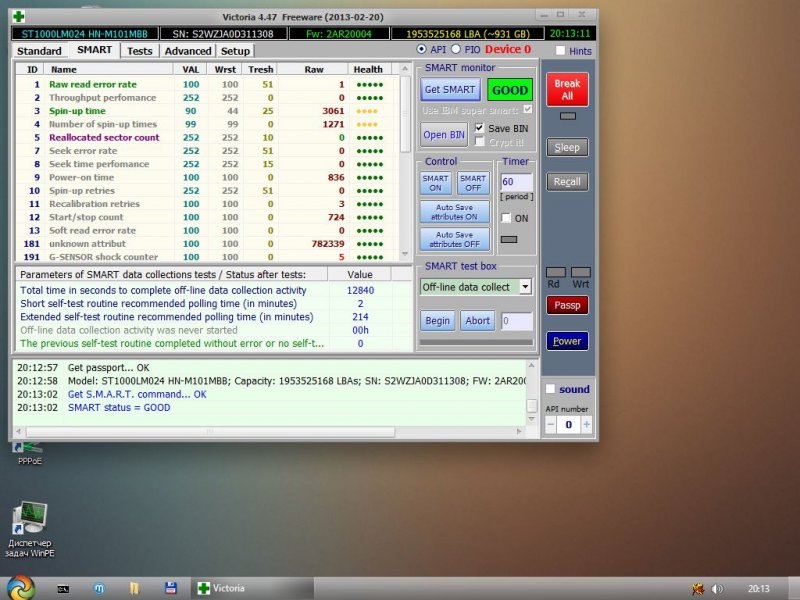Click the Windows Start orb
Screen dimensions: 800x600
(x=19, y=587)
